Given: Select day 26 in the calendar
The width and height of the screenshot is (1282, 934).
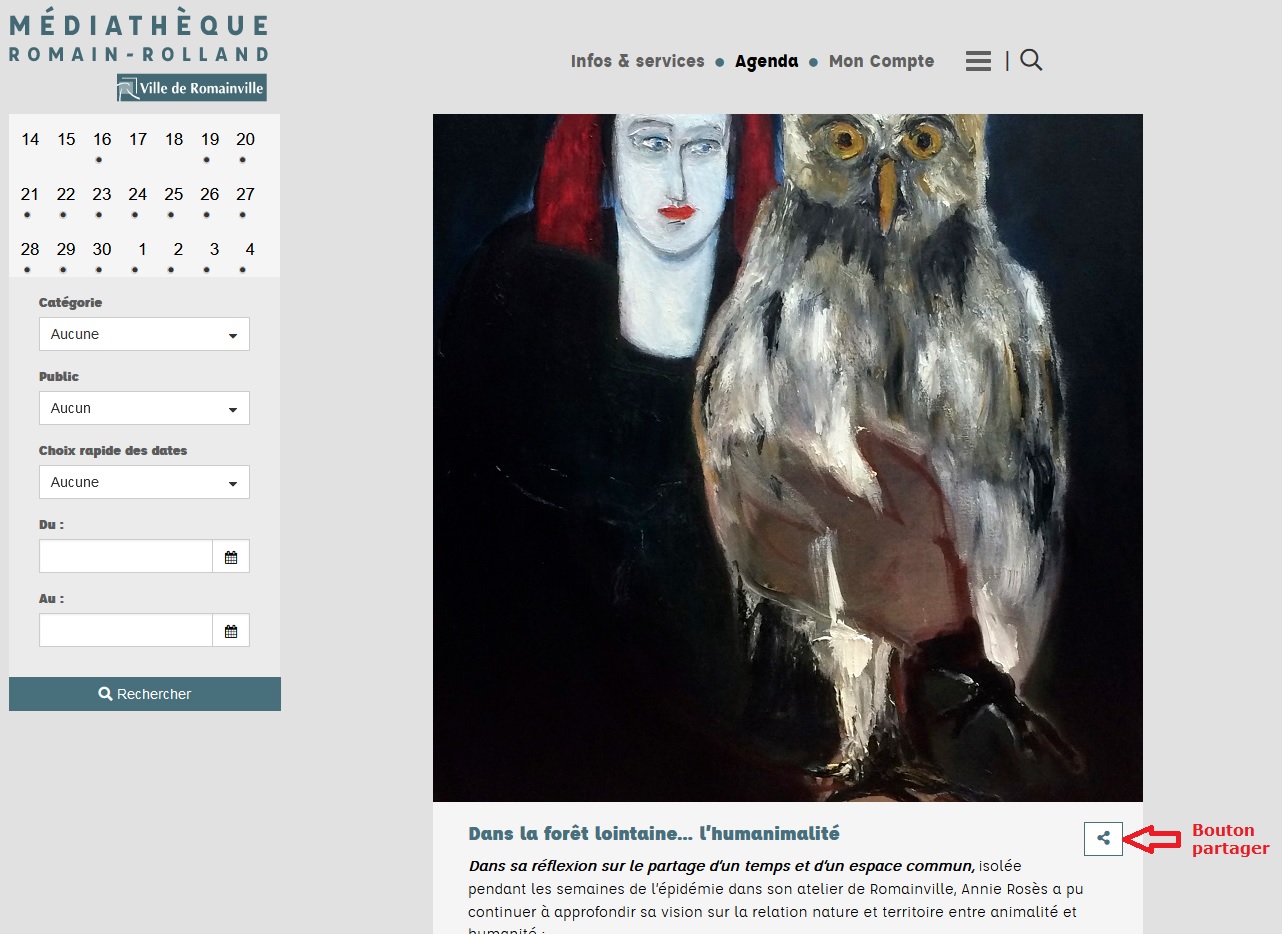Looking at the screenshot, I should coord(210,195).
